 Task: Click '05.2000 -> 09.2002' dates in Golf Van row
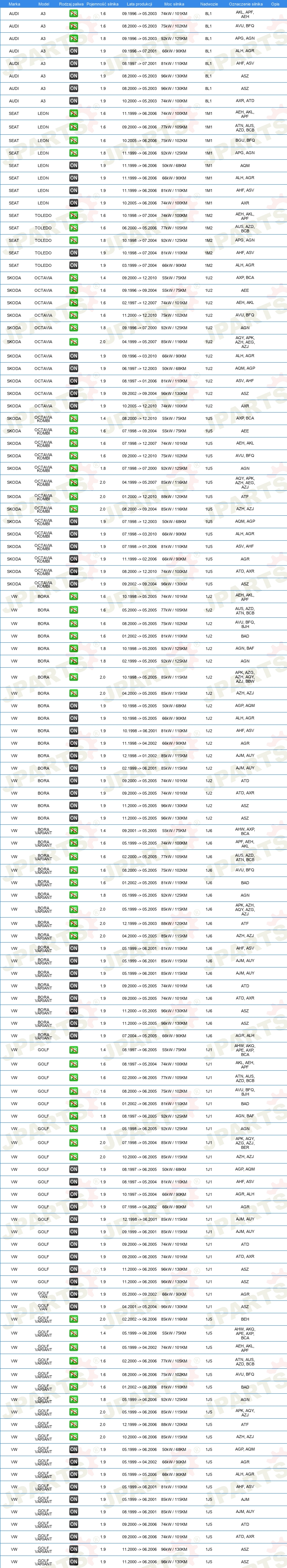[x=139, y=1295]
